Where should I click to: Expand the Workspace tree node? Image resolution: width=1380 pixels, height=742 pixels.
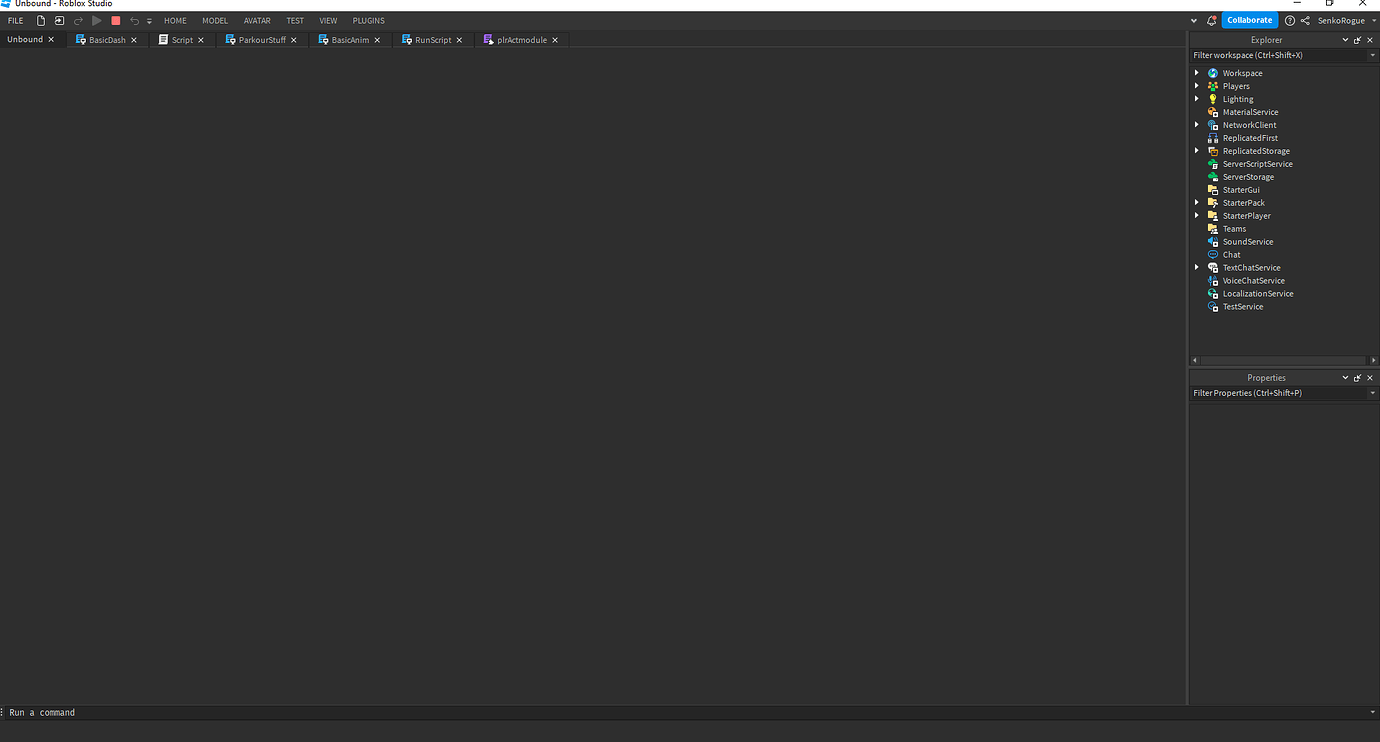tap(1197, 73)
